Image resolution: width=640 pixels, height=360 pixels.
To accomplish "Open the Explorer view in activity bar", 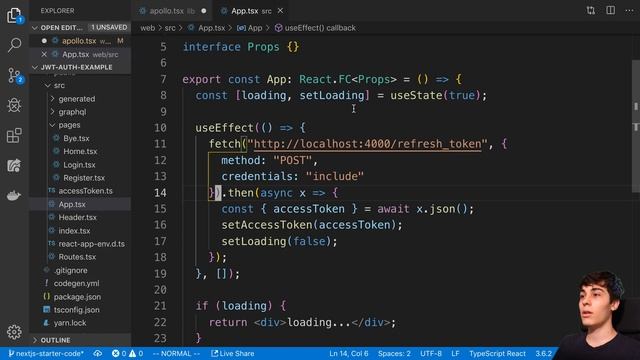I will coord(14,15).
